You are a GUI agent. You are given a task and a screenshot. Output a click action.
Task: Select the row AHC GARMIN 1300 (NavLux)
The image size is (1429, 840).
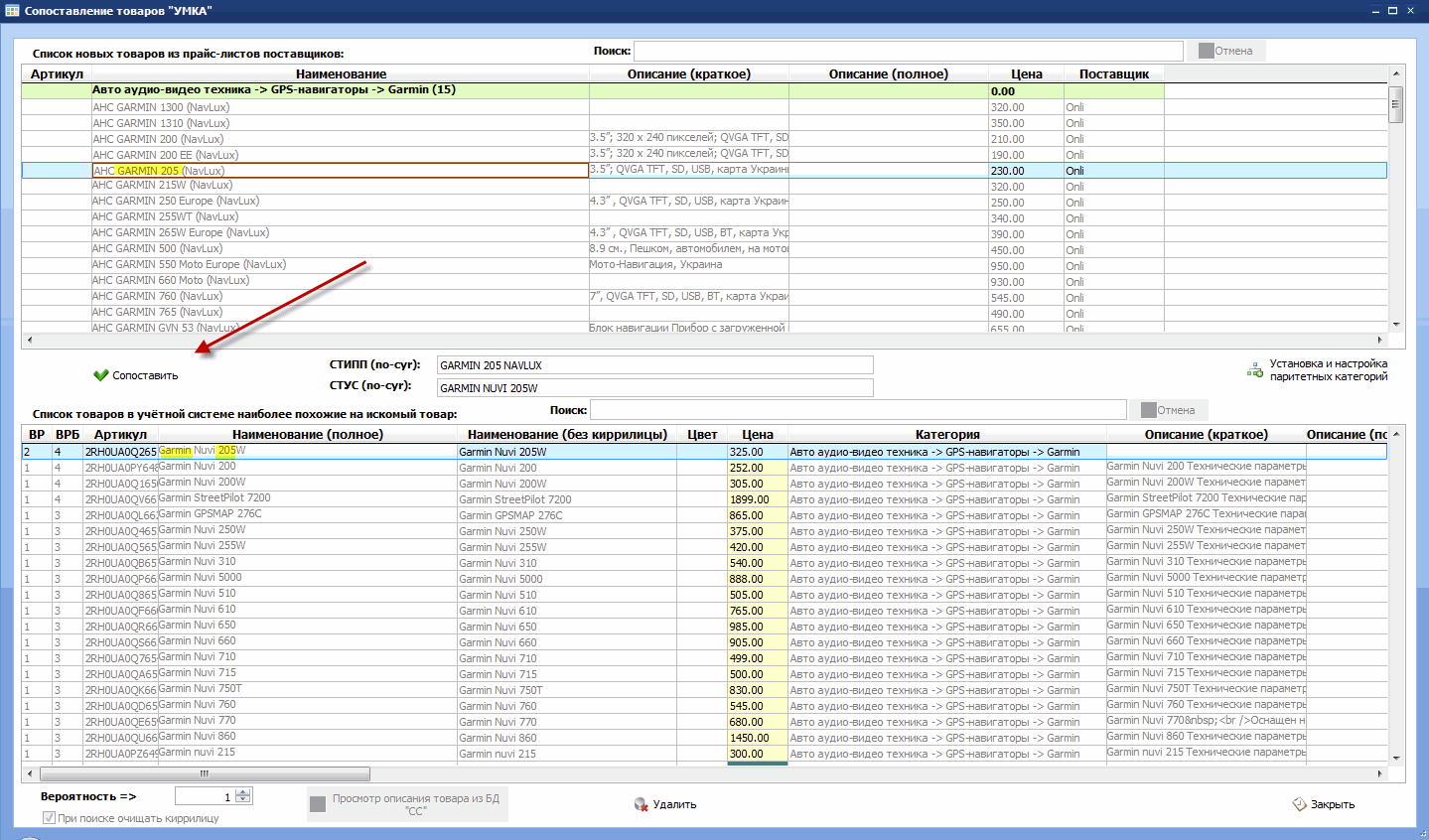tap(704, 107)
